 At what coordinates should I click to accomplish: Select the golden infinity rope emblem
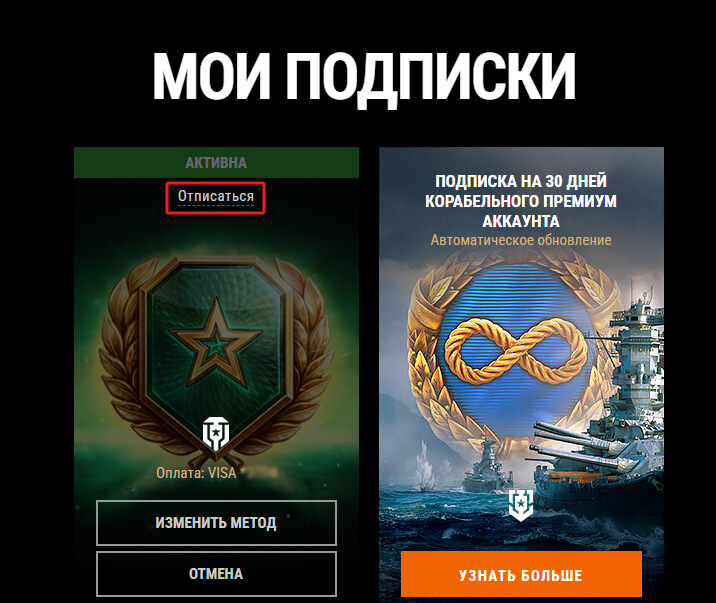[x=516, y=351]
